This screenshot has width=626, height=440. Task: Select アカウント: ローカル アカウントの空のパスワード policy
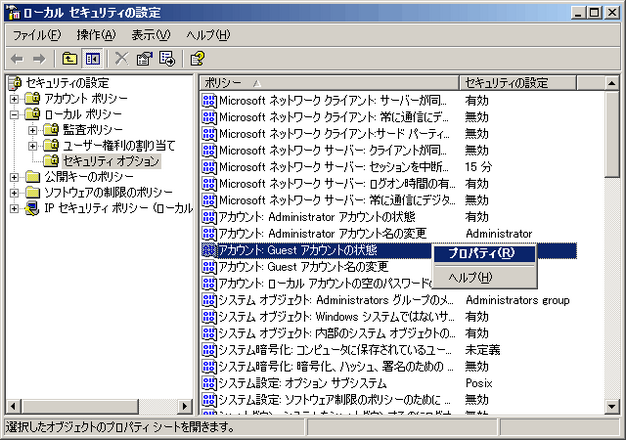click(325, 283)
